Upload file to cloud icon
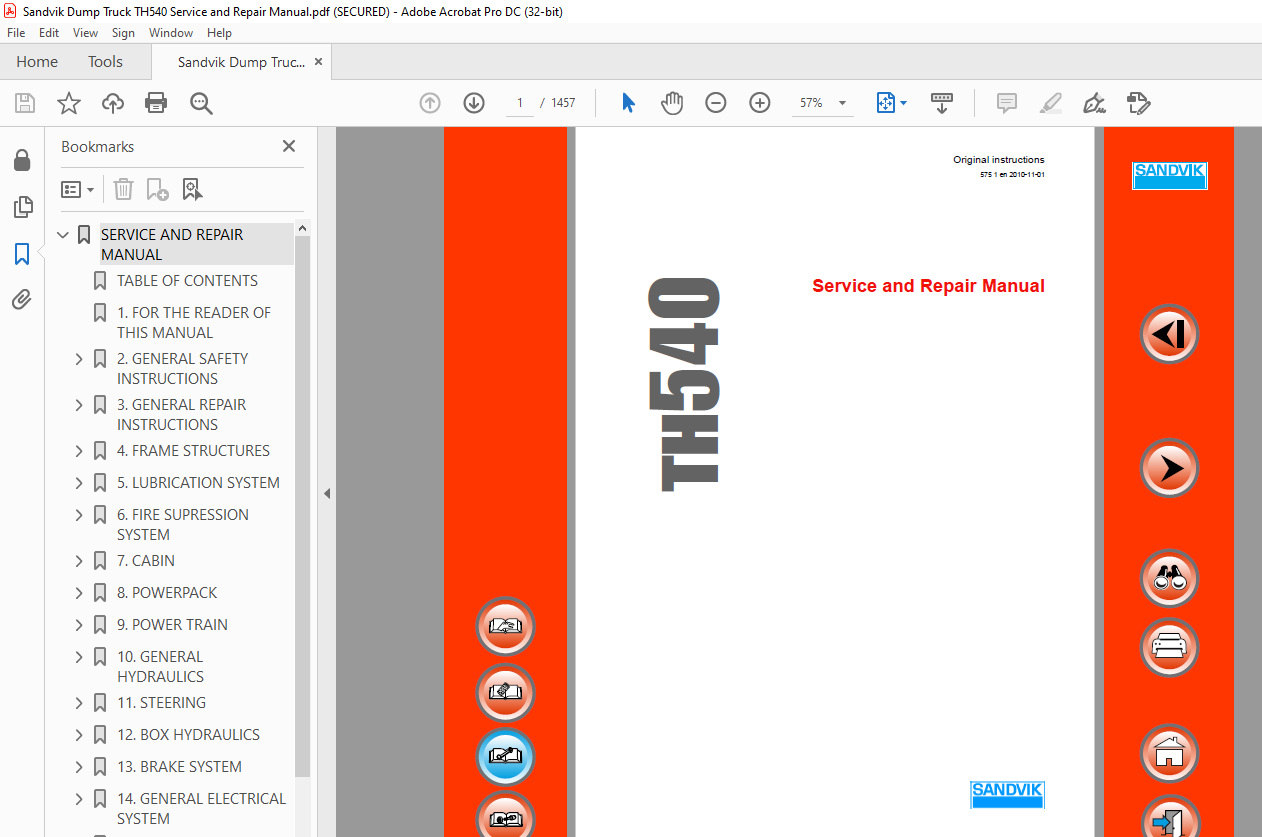This screenshot has width=1262, height=837. 113,103
